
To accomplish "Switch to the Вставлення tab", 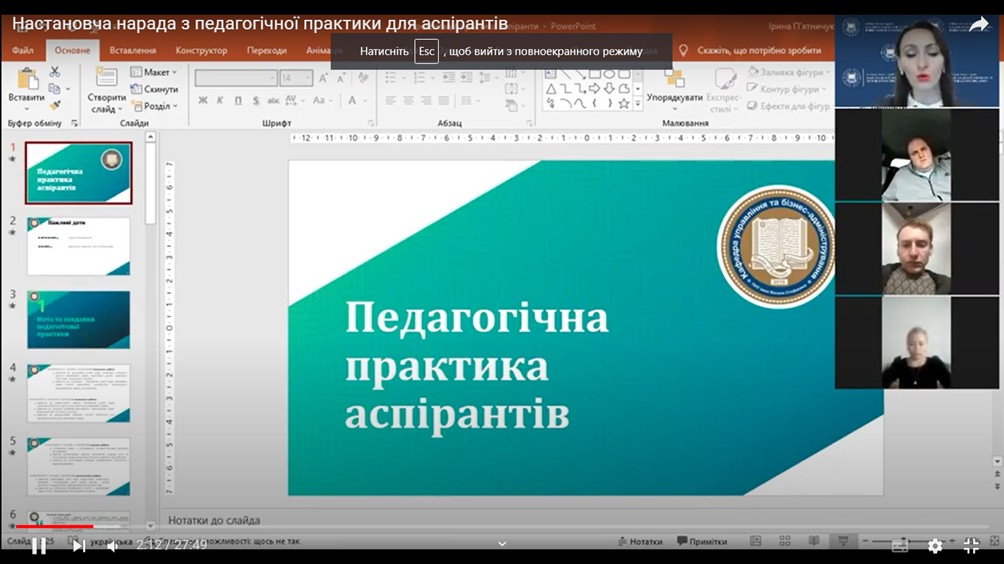I will point(133,50).
